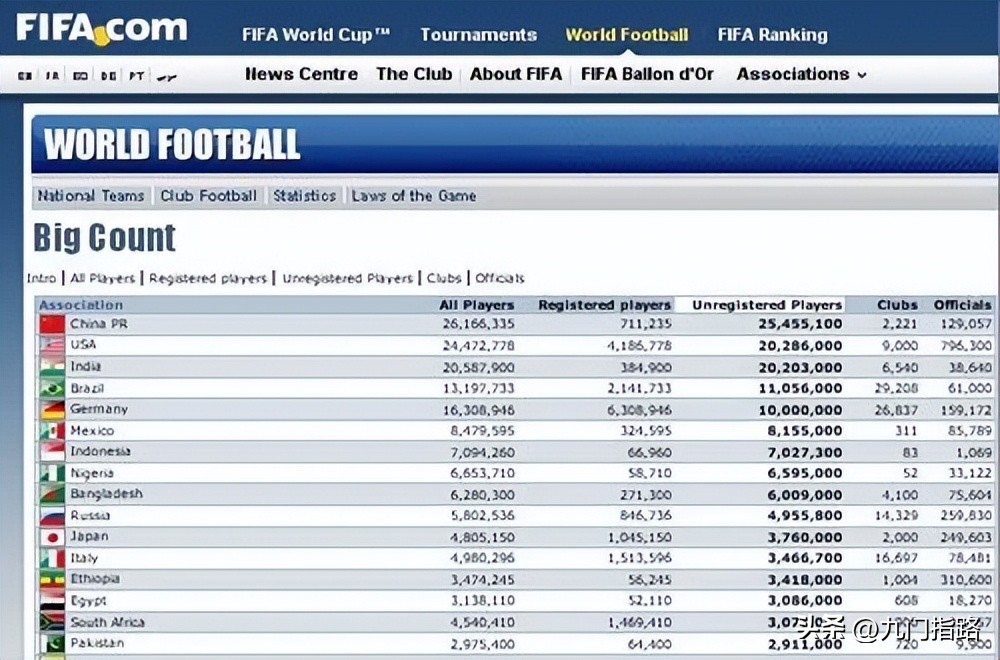
Task: Open the FIFA Ranking menu
Action: point(772,34)
